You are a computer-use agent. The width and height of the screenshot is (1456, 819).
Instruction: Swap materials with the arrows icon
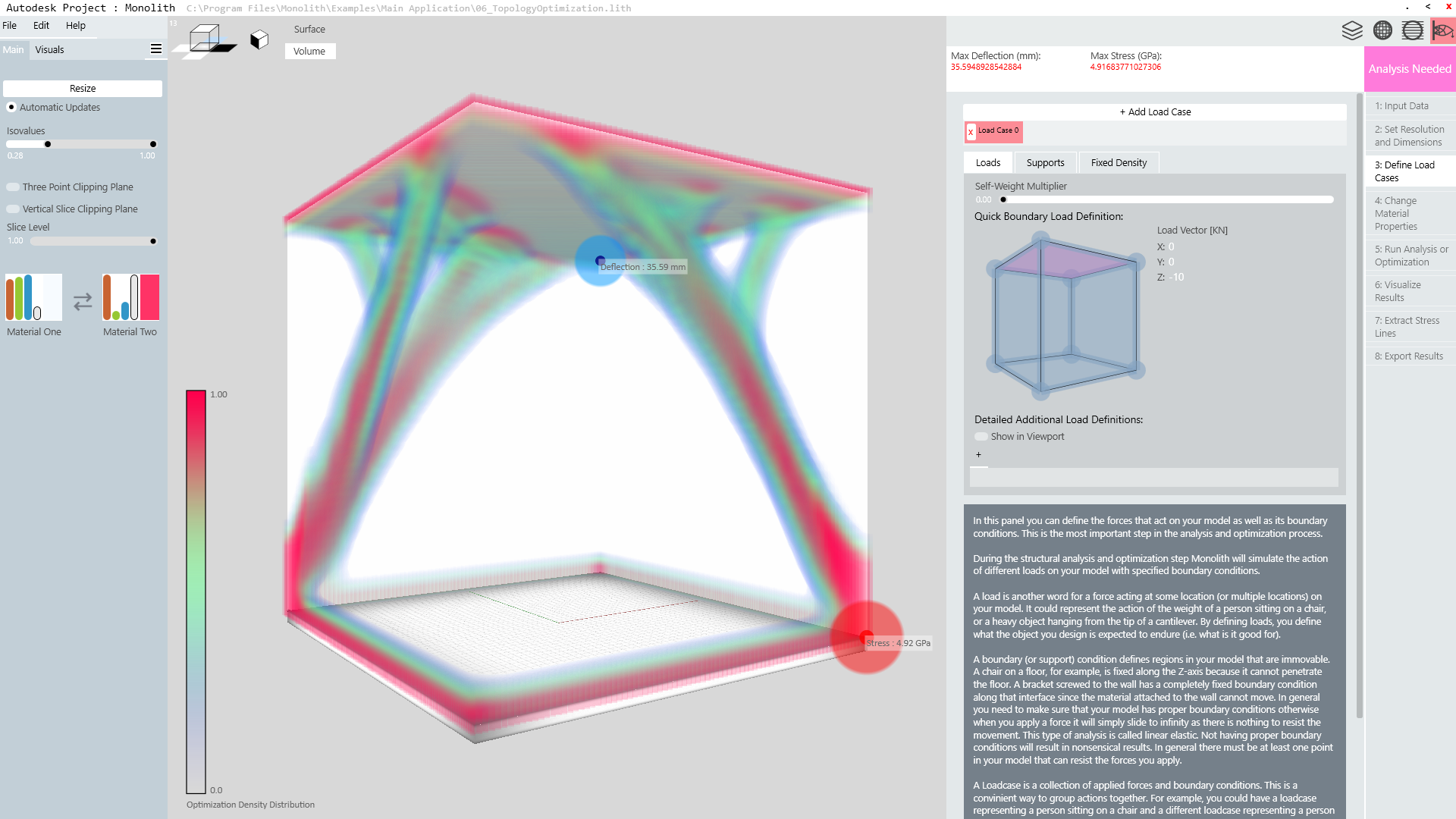coord(83,302)
